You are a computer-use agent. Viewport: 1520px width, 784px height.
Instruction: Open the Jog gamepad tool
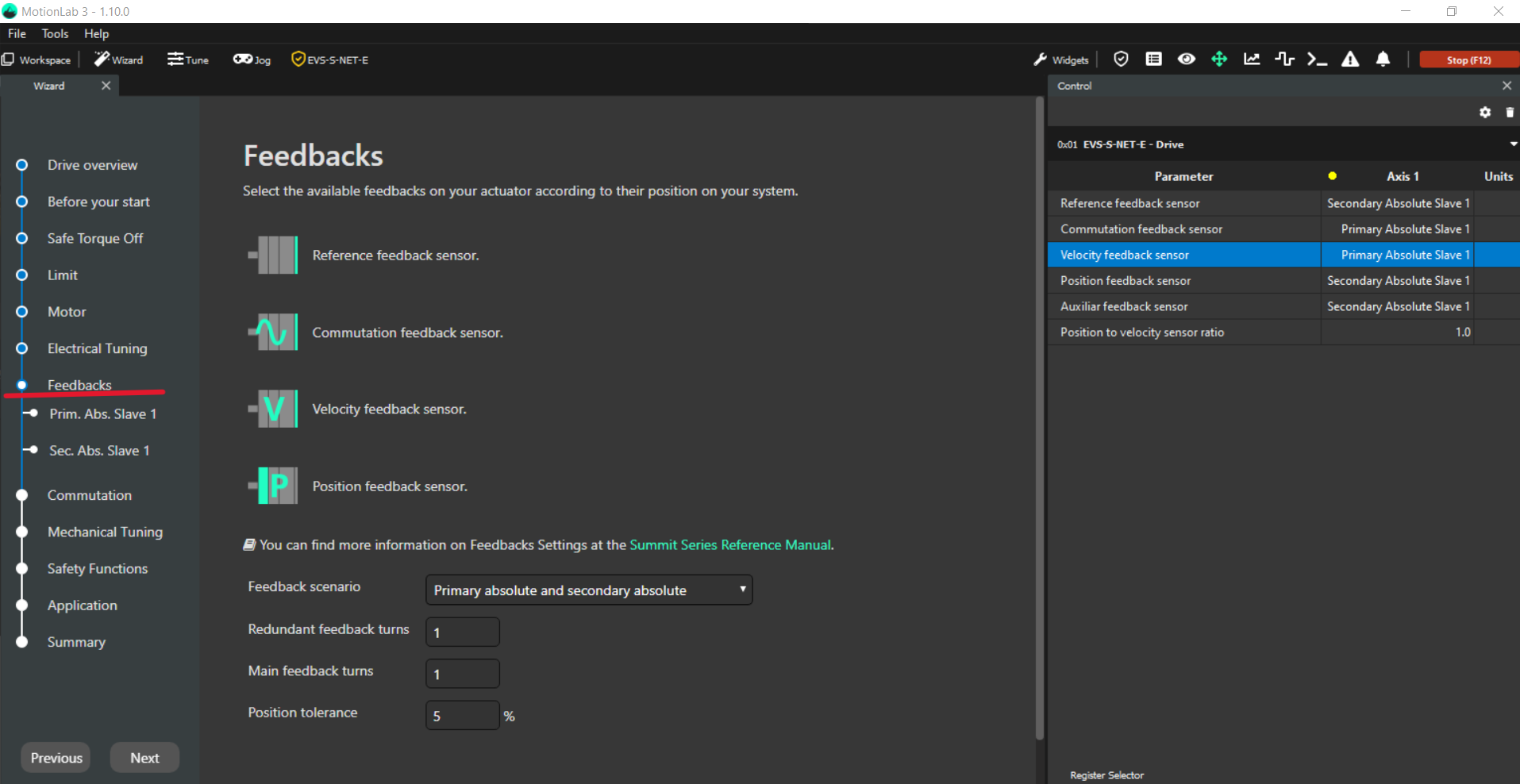pyautogui.click(x=252, y=60)
